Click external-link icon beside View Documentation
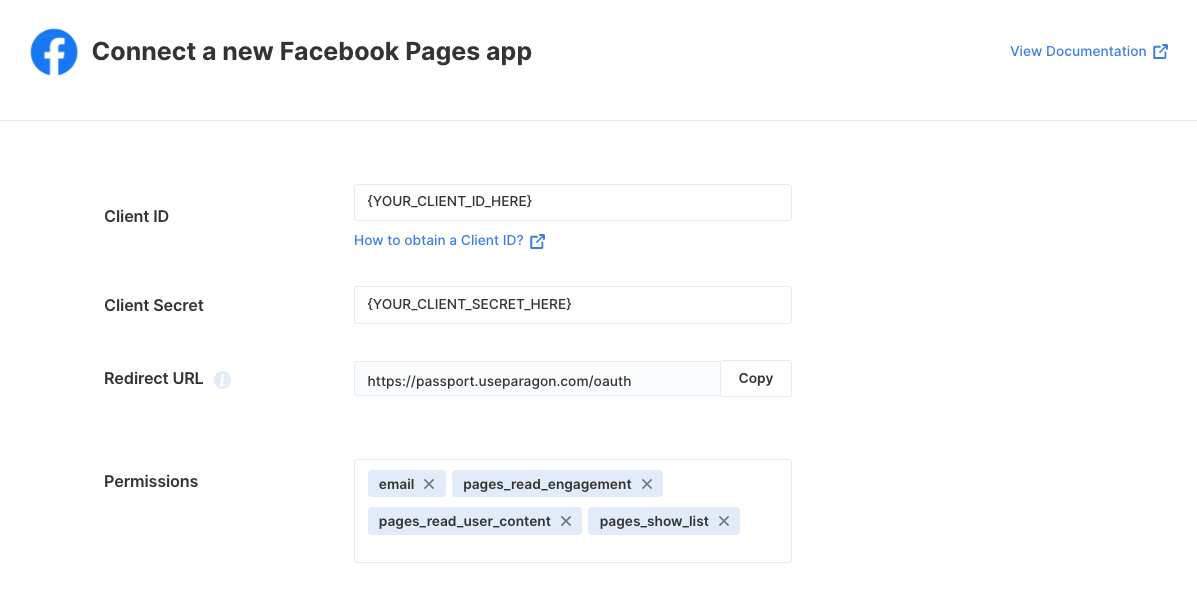This screenshot has height=606, width=1197. 1160,51
